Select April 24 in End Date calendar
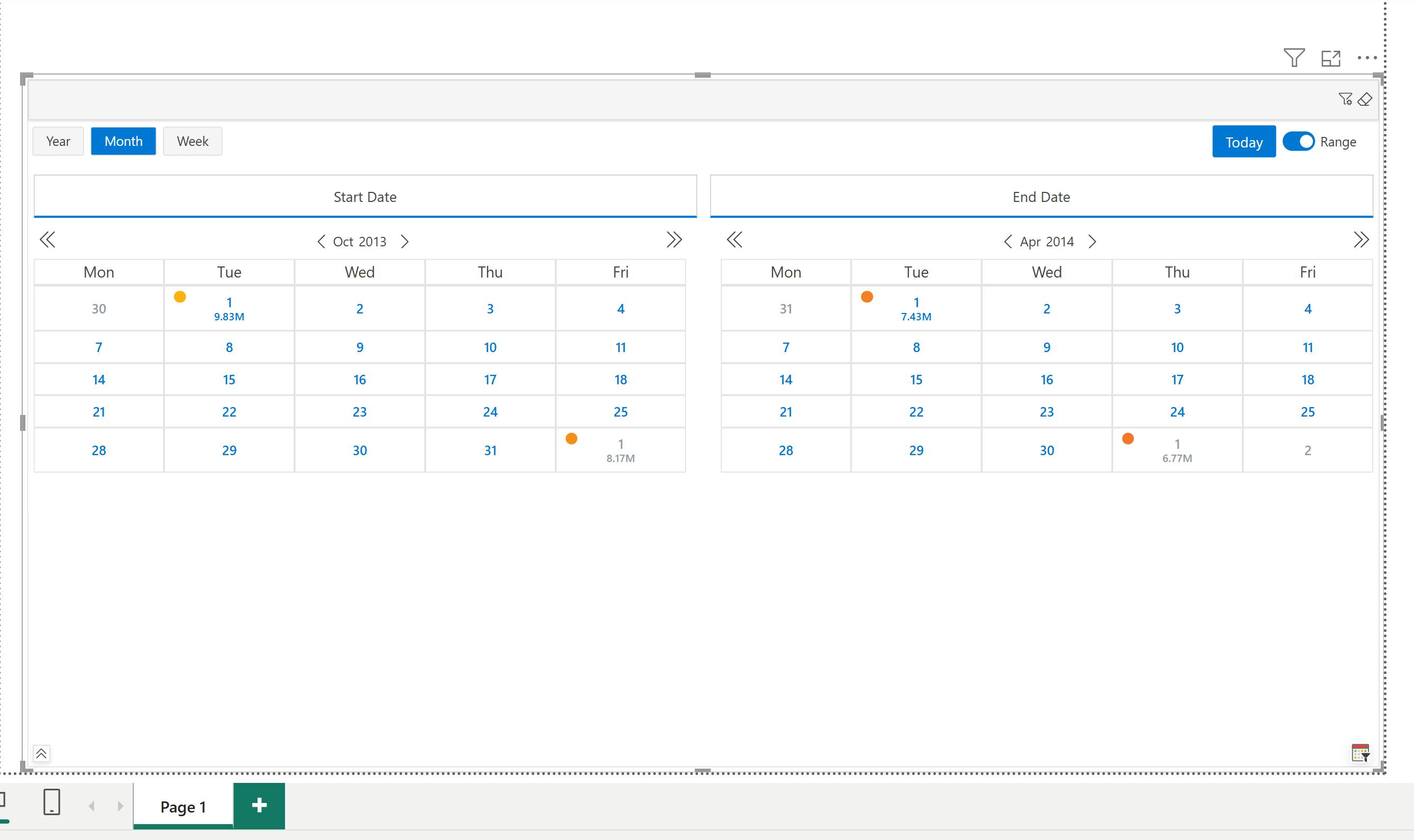The width and height of the screenshot is (1414, 840). [1177, 412]
